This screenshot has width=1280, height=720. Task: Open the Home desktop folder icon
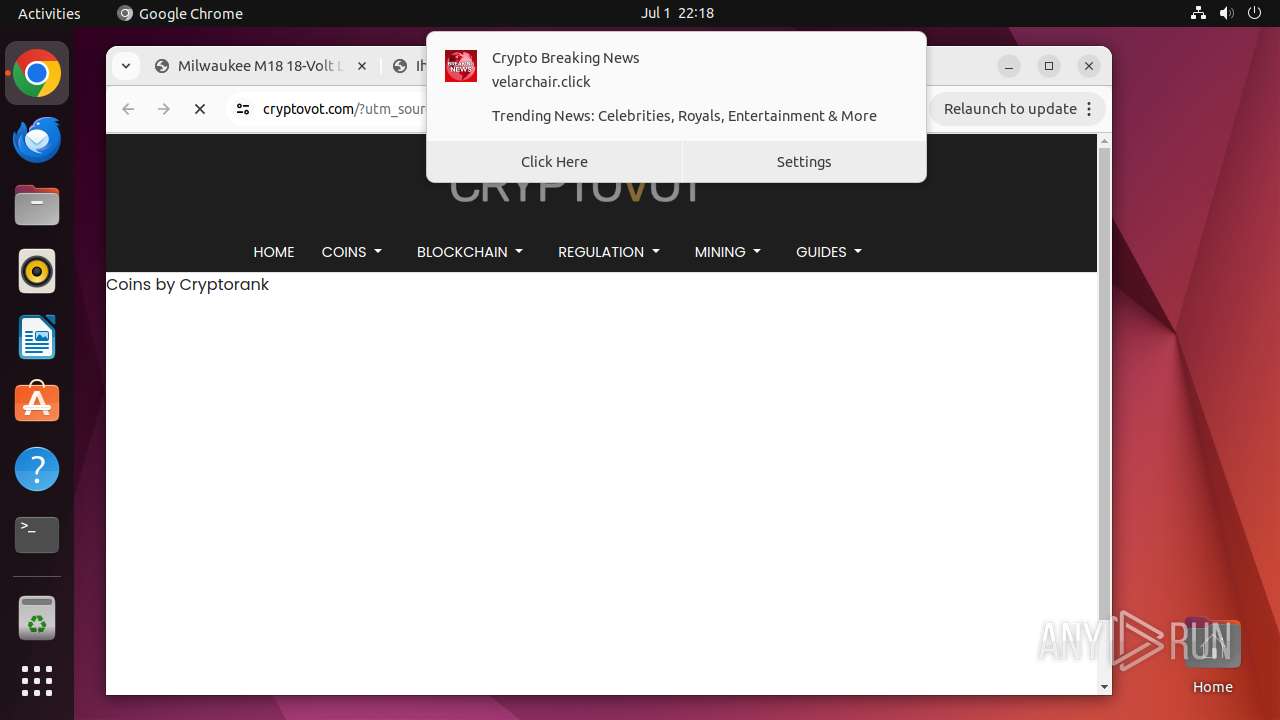pyautogui.click(x=1212, y=656)
